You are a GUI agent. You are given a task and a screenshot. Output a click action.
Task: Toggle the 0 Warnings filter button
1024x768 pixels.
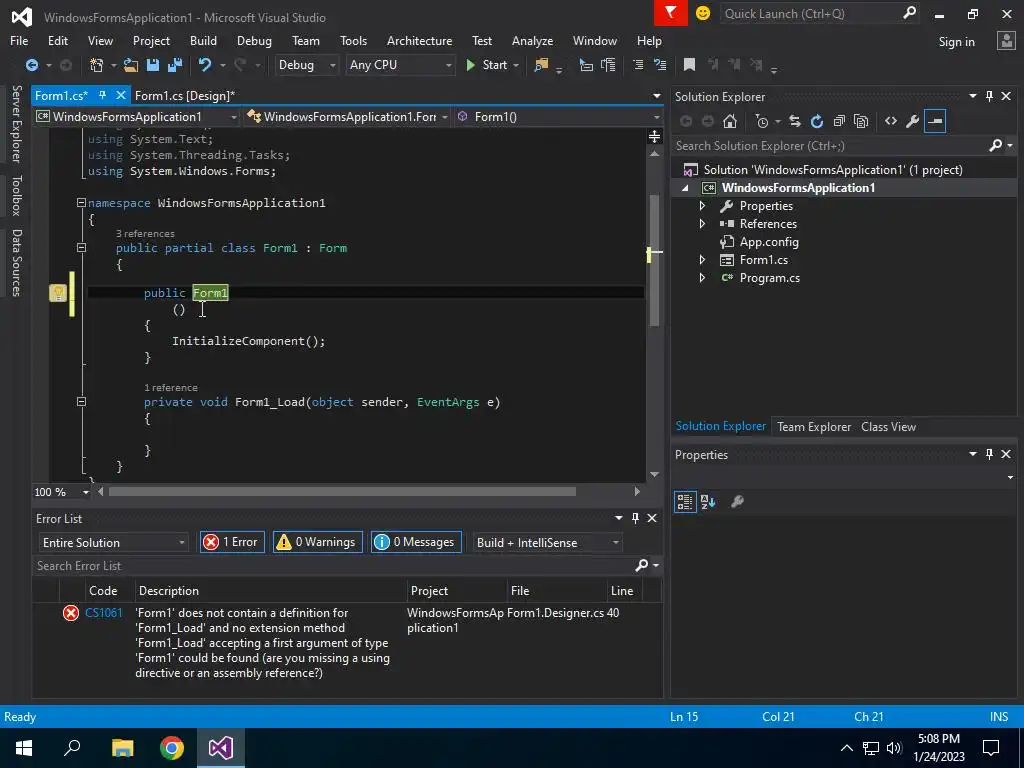[x=317, y=542]
